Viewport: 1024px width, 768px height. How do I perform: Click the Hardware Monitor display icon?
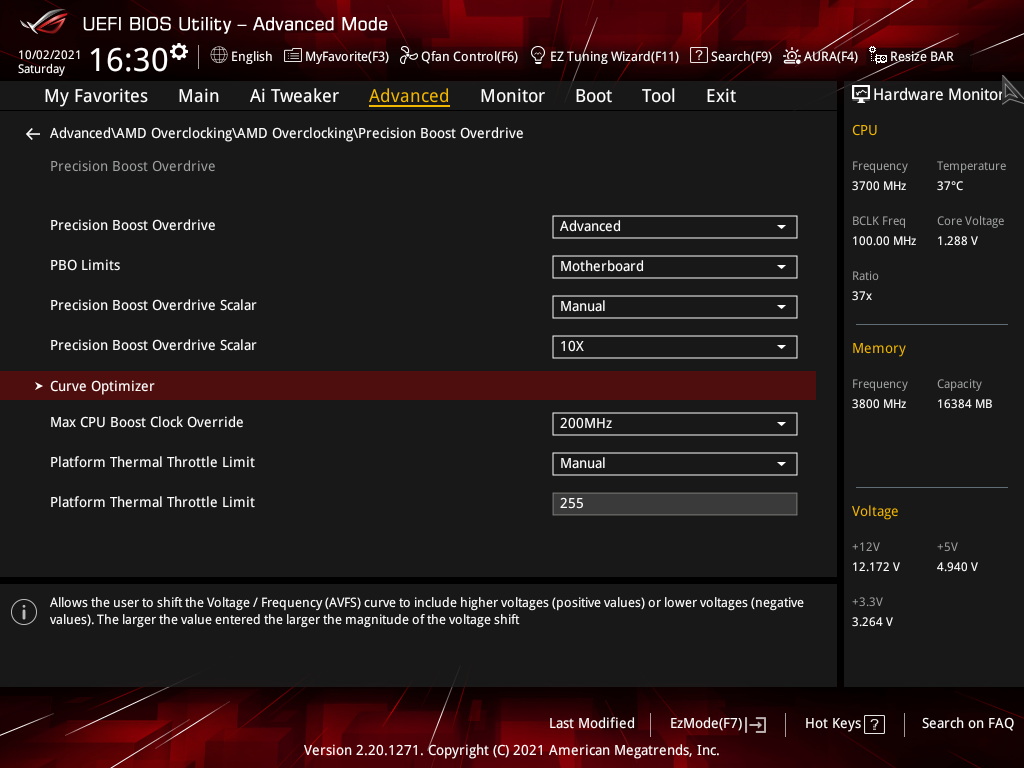[861, 94]
